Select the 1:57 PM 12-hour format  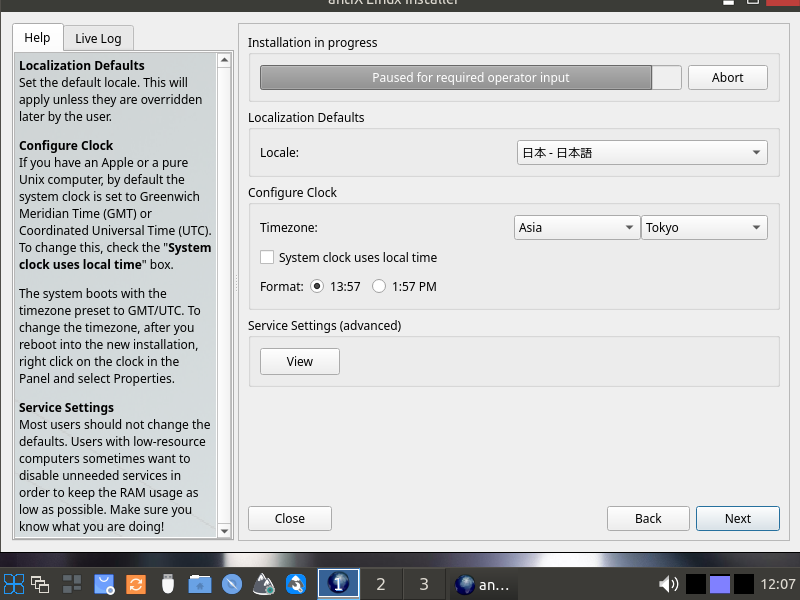click(x=379, y=287)
